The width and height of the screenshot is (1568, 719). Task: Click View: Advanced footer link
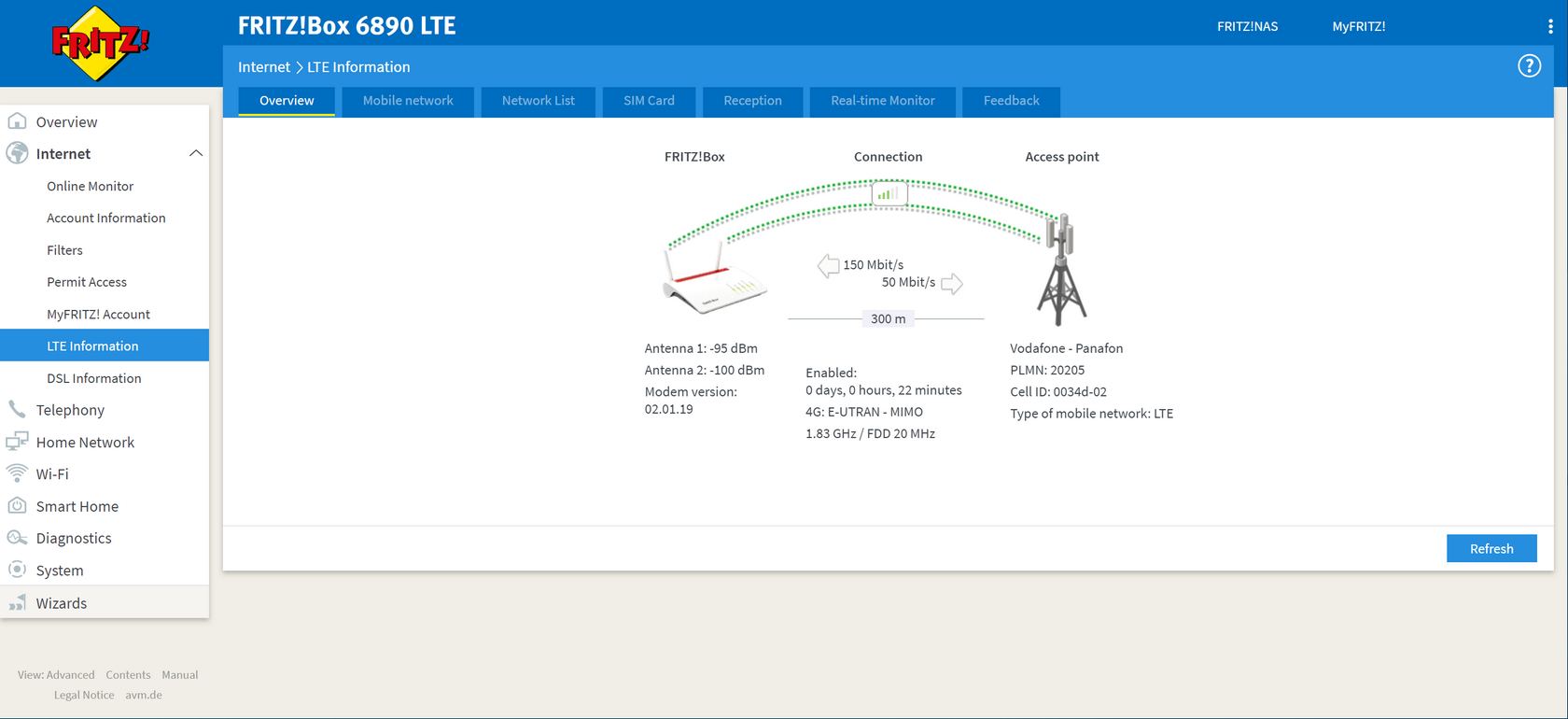pyautogui.click(x=56, y=675)
